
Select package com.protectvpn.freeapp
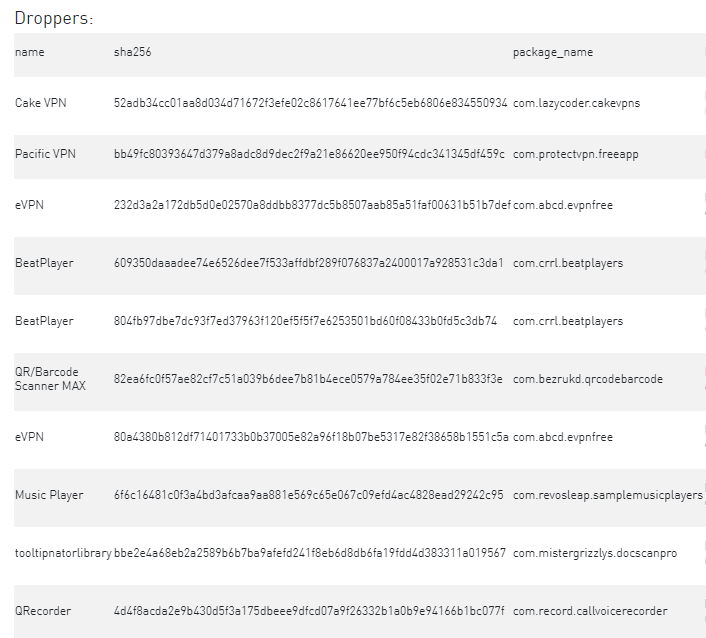coord(575,154)
